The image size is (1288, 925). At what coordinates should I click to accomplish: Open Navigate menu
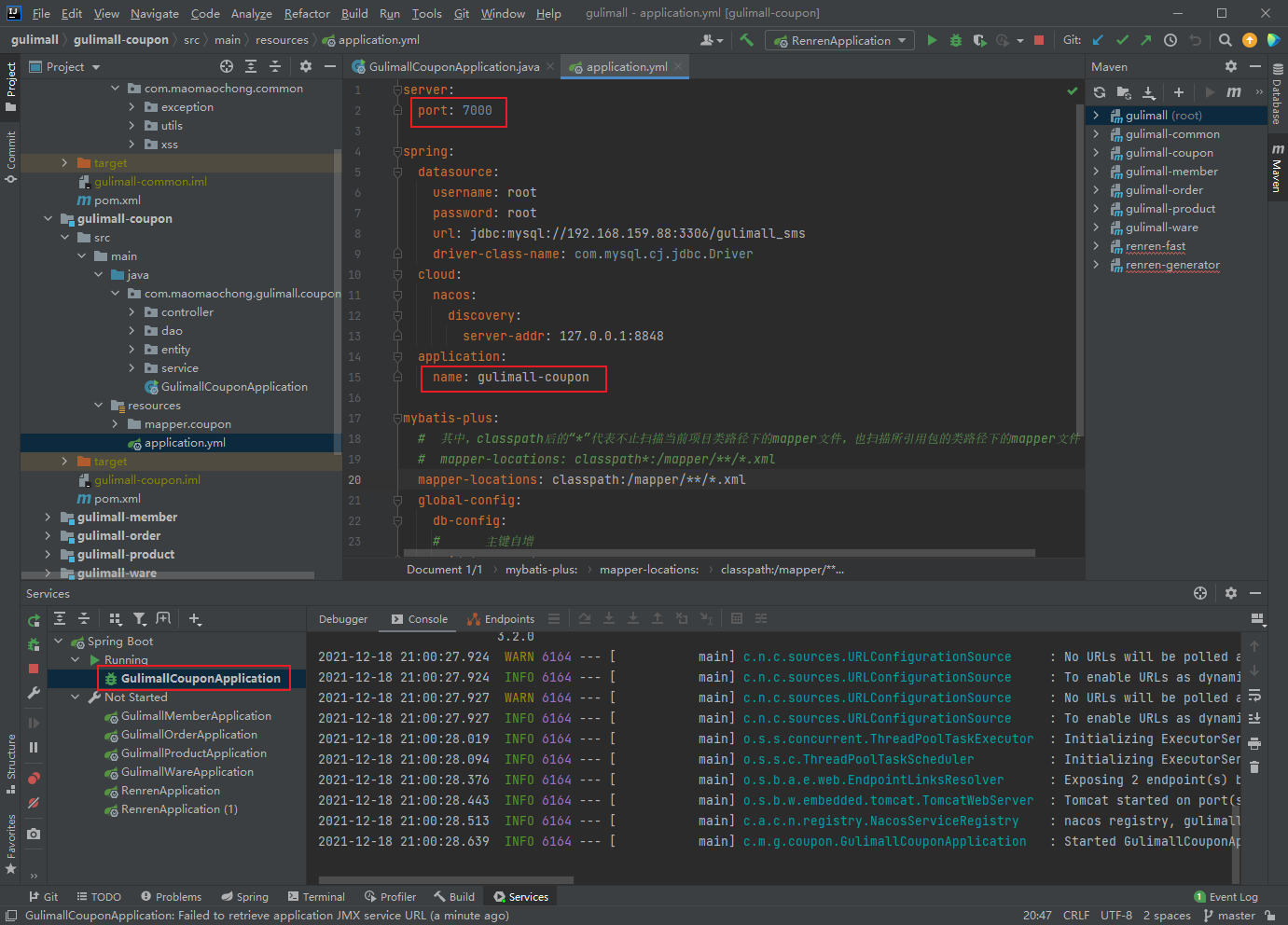[154, 13]
